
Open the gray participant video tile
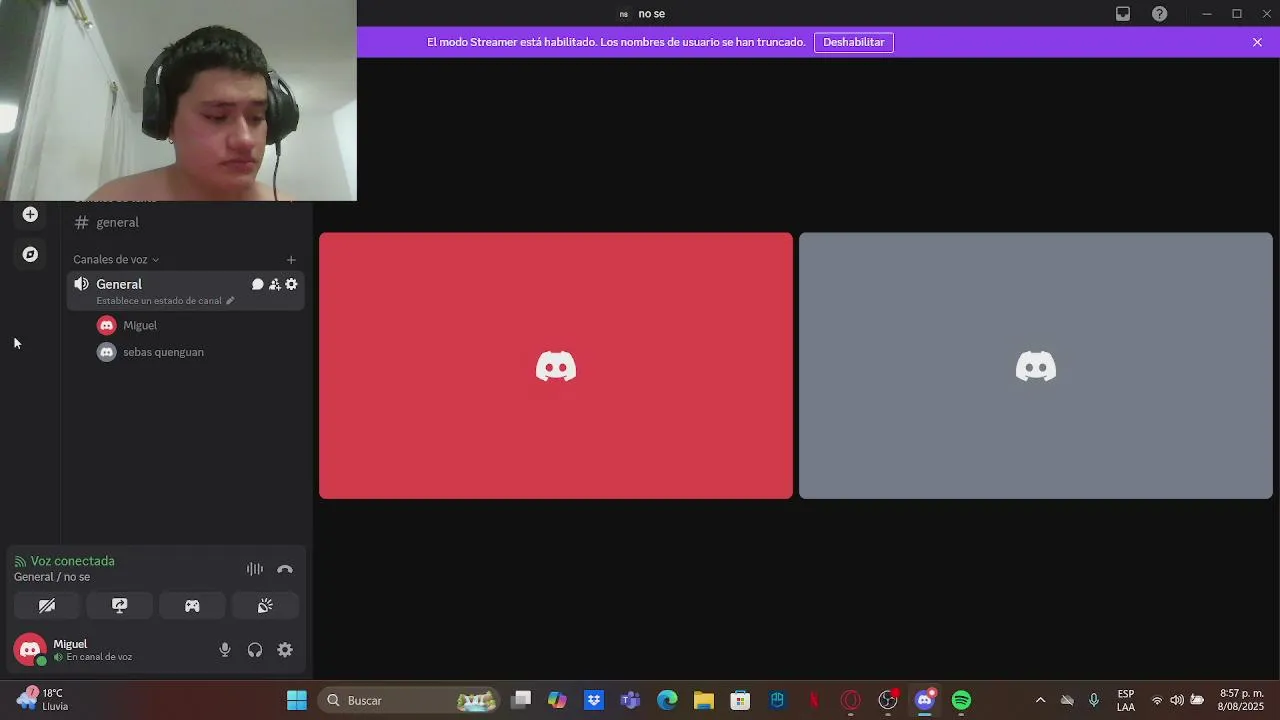click(1036, 366)
